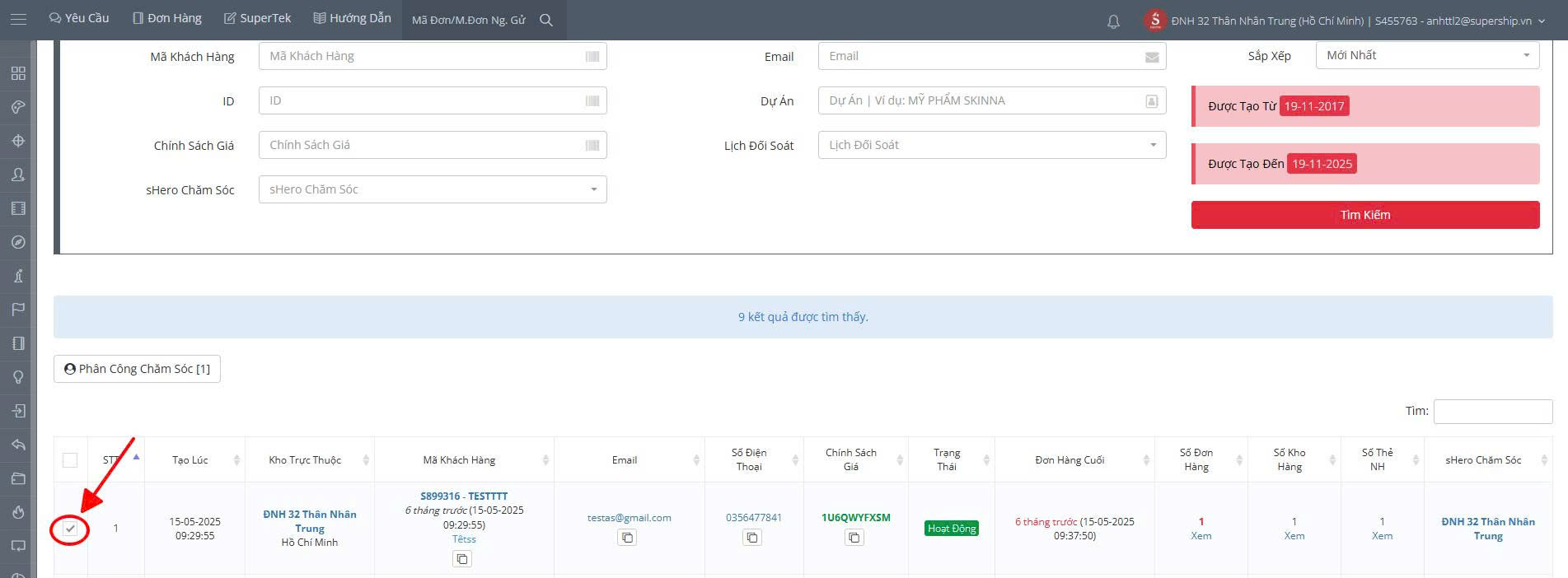Expand the account menu arrow at top right
Image resolution: width=1568 pixels, height=578 pixels.
point(1542,21)
